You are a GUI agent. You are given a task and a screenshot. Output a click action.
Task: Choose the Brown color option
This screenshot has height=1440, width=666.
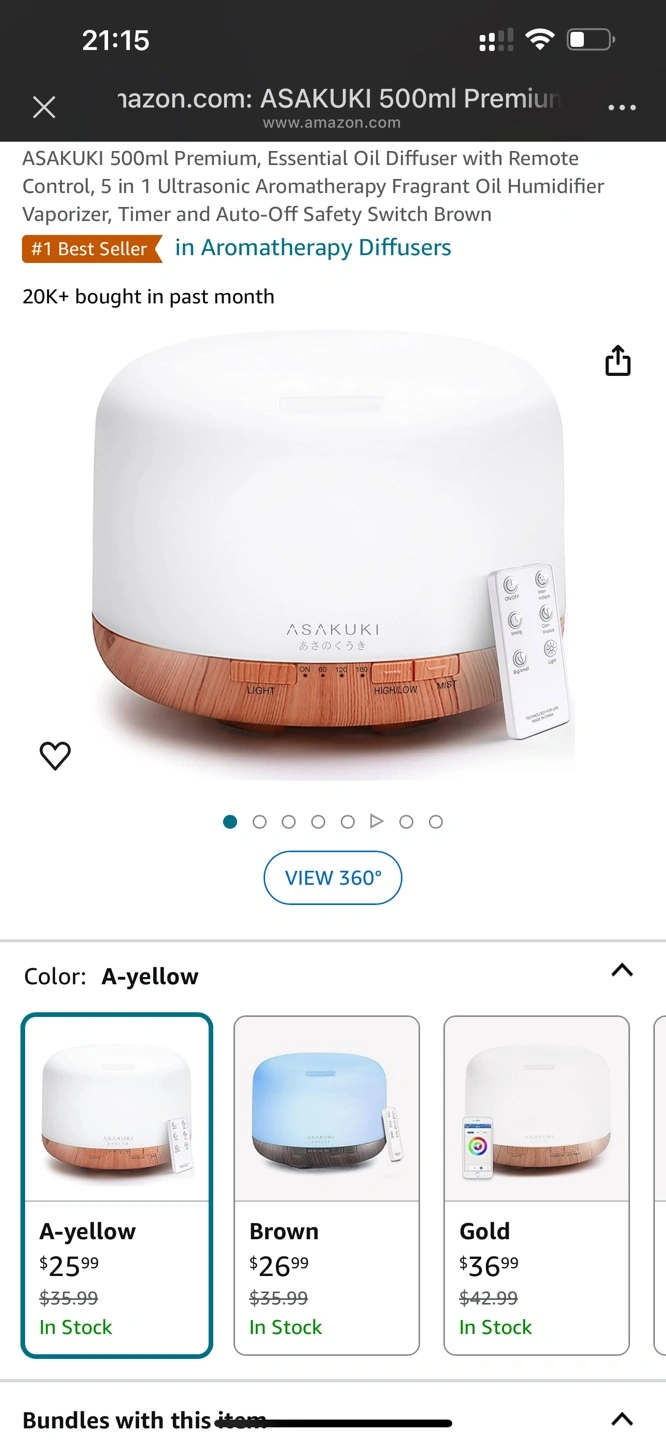pyautogui.click(x=326, y=1185)
